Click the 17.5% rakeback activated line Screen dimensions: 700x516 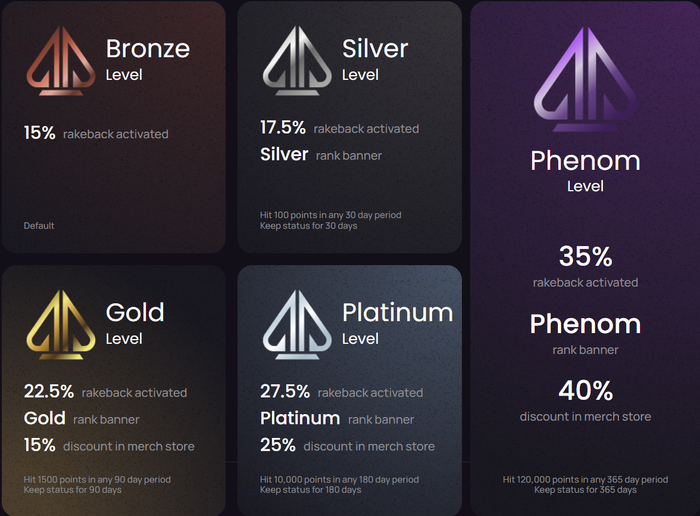click(340, 128)
